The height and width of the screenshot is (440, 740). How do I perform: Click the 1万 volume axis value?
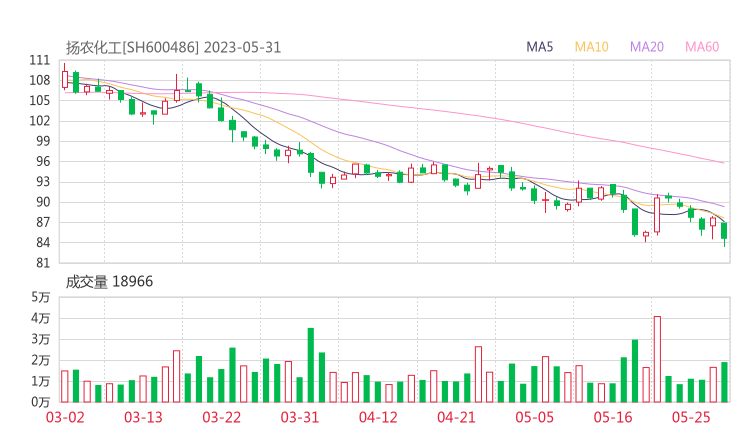point(41,381)
